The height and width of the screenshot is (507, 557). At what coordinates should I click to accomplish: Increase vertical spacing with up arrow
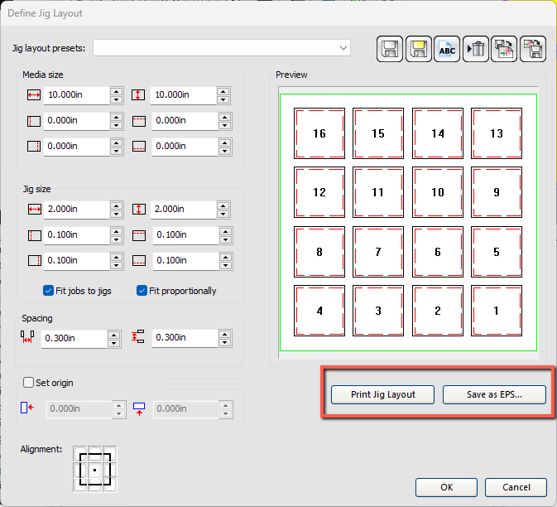[x=225, y=334]
